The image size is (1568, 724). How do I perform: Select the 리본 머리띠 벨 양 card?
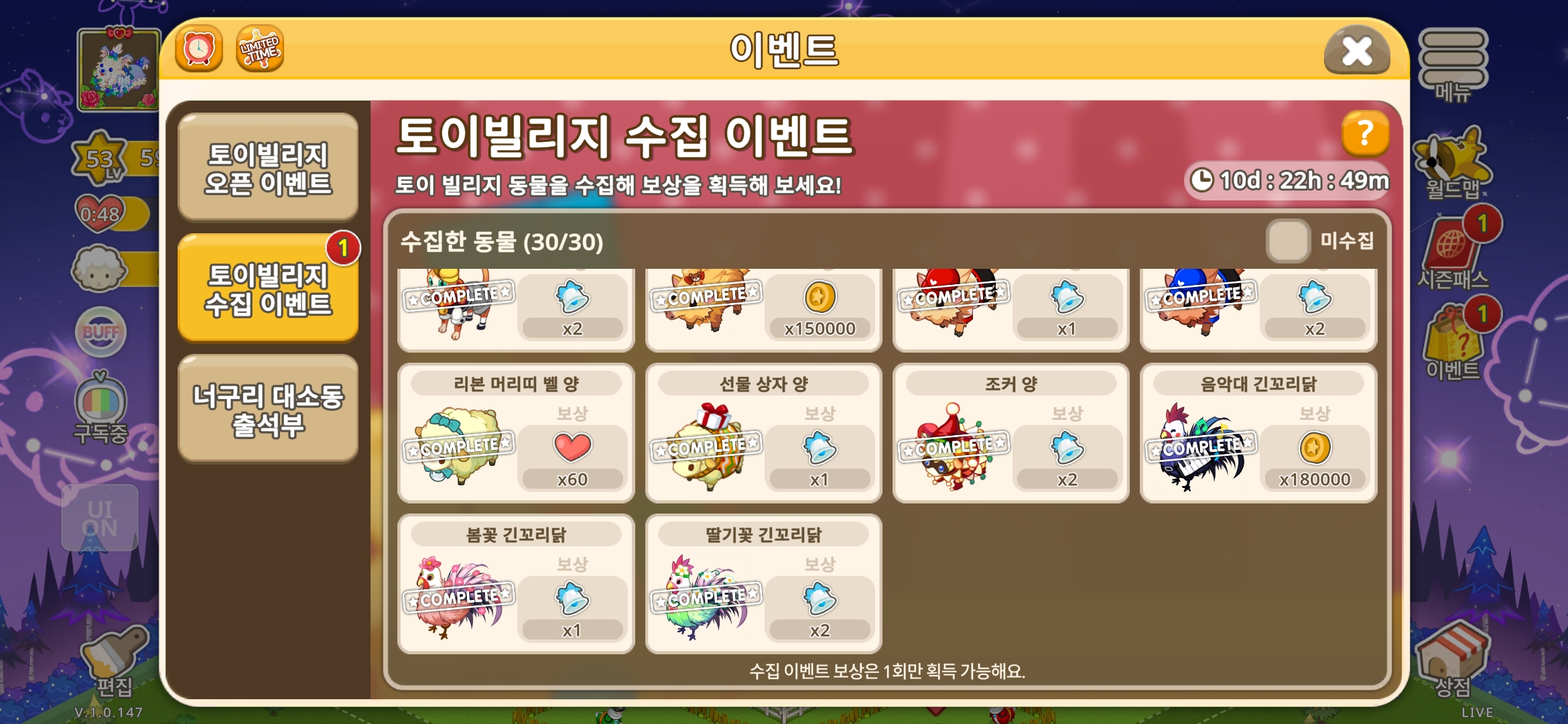click(x=516, y=433)
